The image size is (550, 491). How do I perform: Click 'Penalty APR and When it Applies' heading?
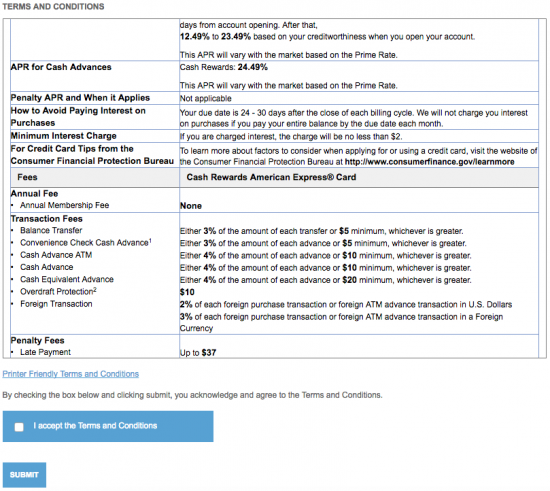tap(80, 97)
